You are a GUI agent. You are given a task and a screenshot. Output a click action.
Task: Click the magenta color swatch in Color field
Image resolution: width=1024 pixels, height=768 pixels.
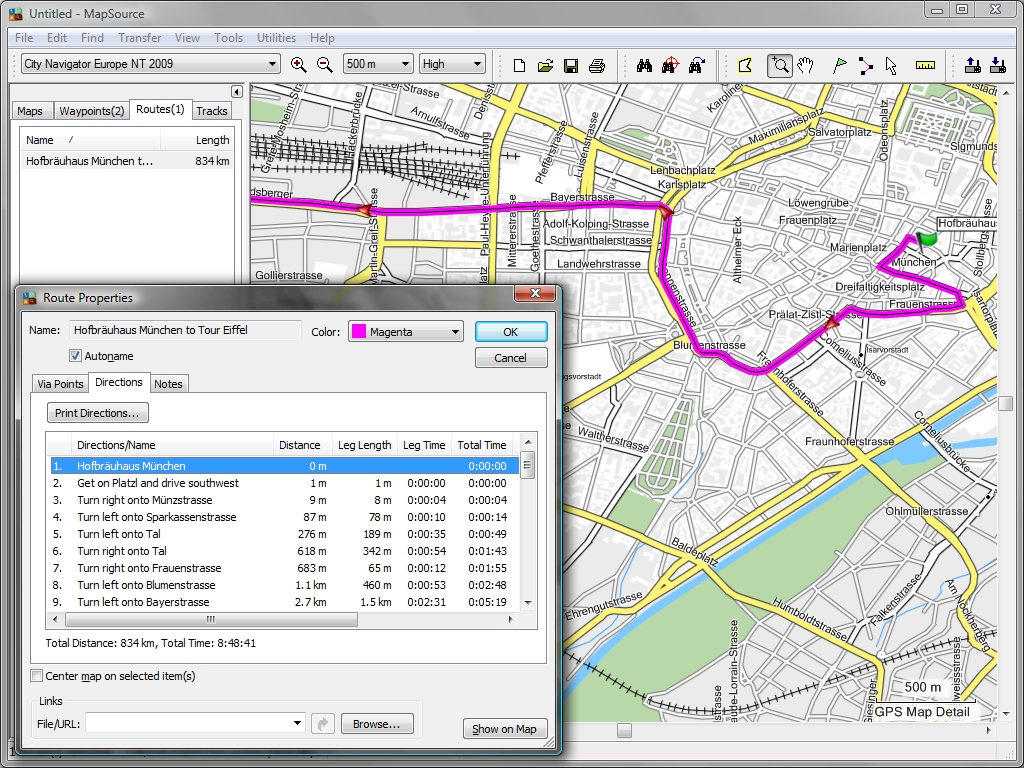(x=359, y=332)
